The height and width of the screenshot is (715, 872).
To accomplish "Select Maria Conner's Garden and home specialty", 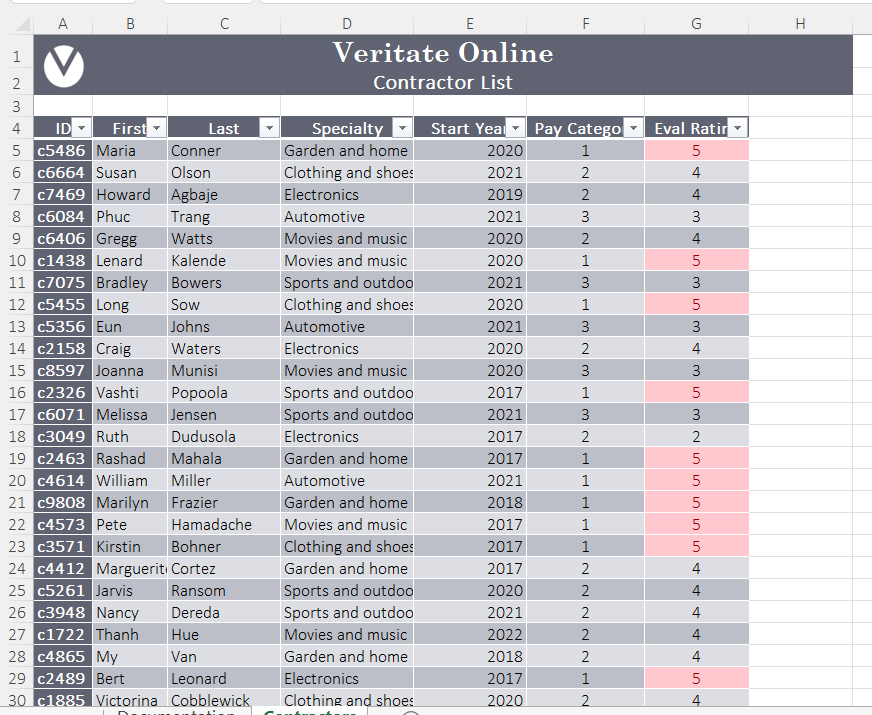I will (x=347, y=151).
